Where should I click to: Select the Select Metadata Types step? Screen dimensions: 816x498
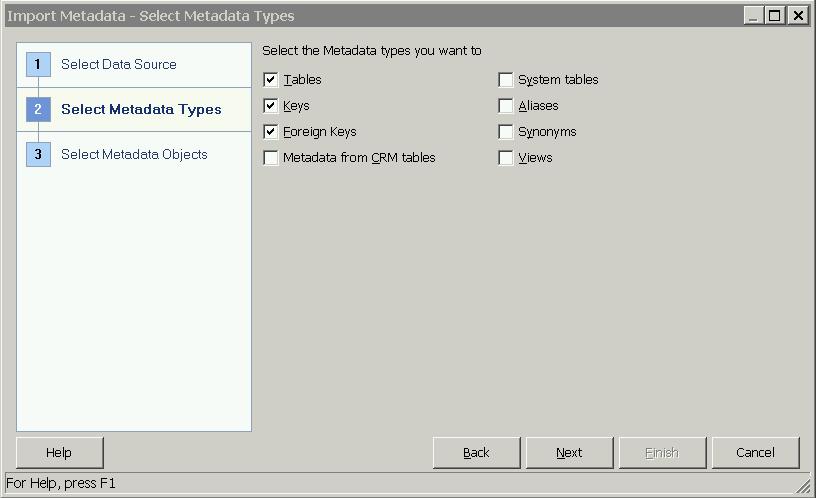[141, 110]
